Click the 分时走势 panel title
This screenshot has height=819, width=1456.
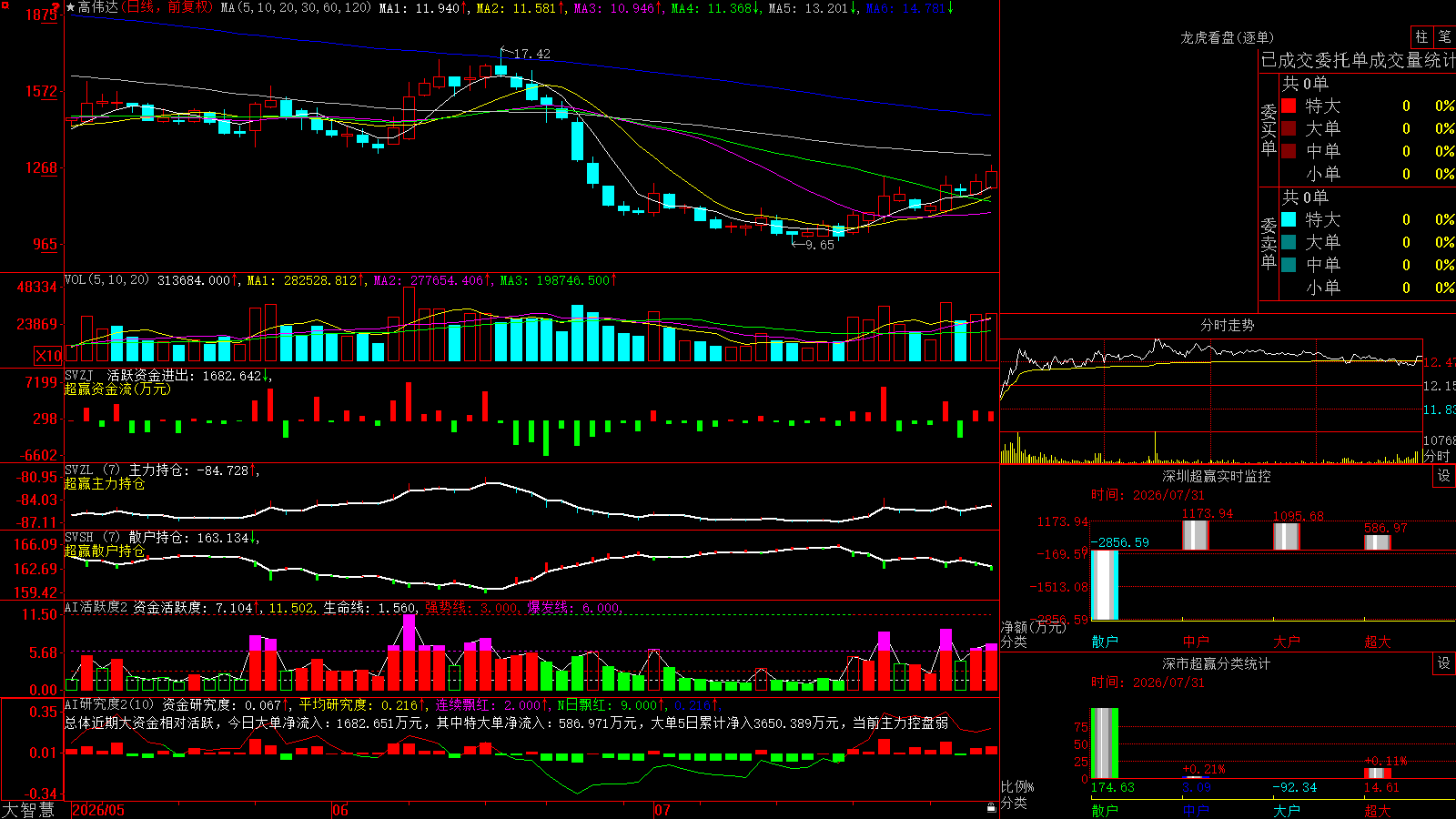(1228, 325)
